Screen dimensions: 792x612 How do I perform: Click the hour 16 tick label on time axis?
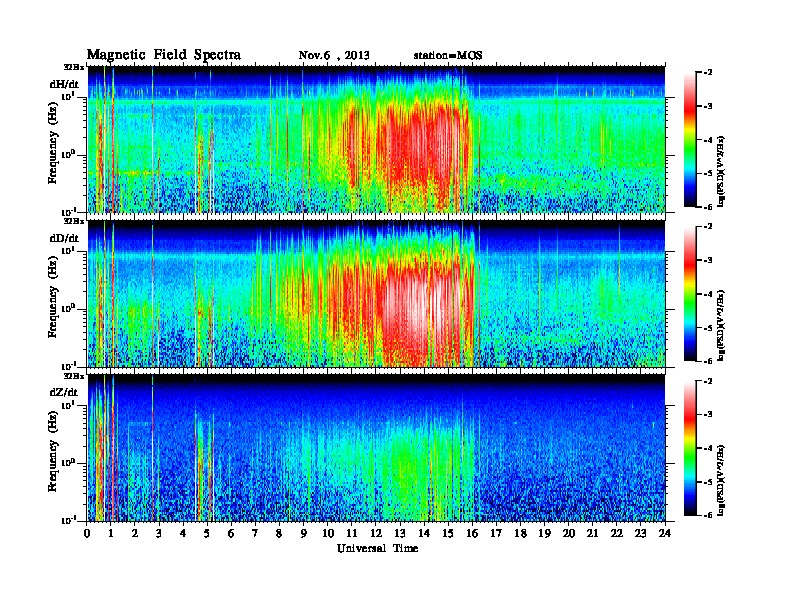pos(472,533)
